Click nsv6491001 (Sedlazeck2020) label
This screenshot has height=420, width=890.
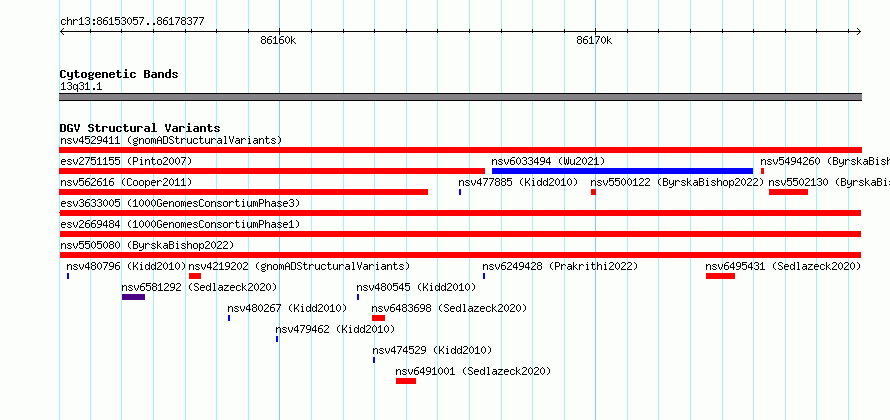tap(473, 372)
